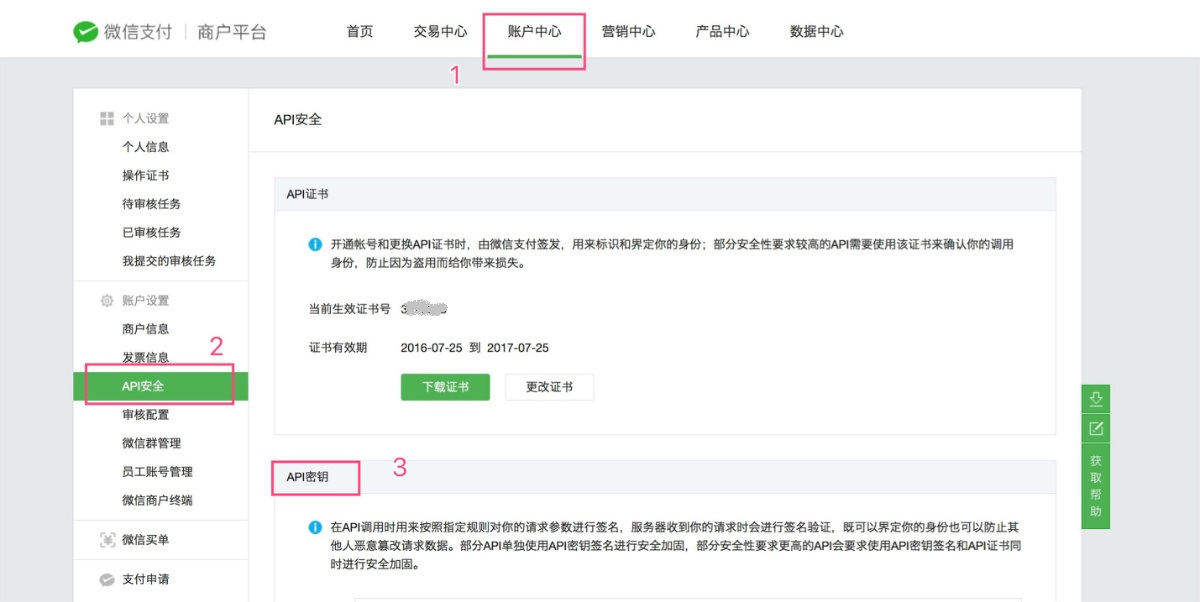
Task: Click the WeChat Pay logo
Action: 86,32
